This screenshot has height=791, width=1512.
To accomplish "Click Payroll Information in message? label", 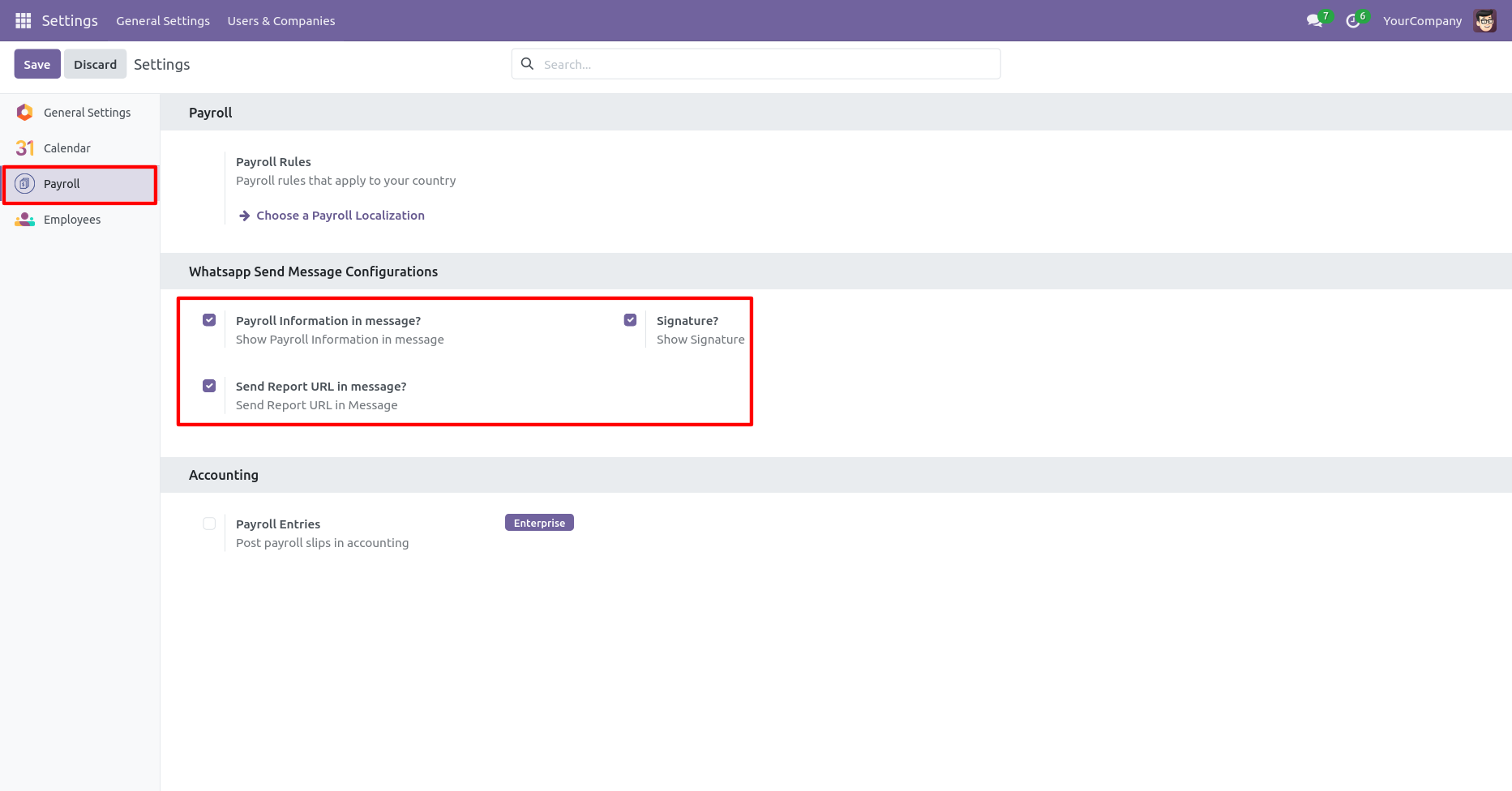I will (328, 321).
